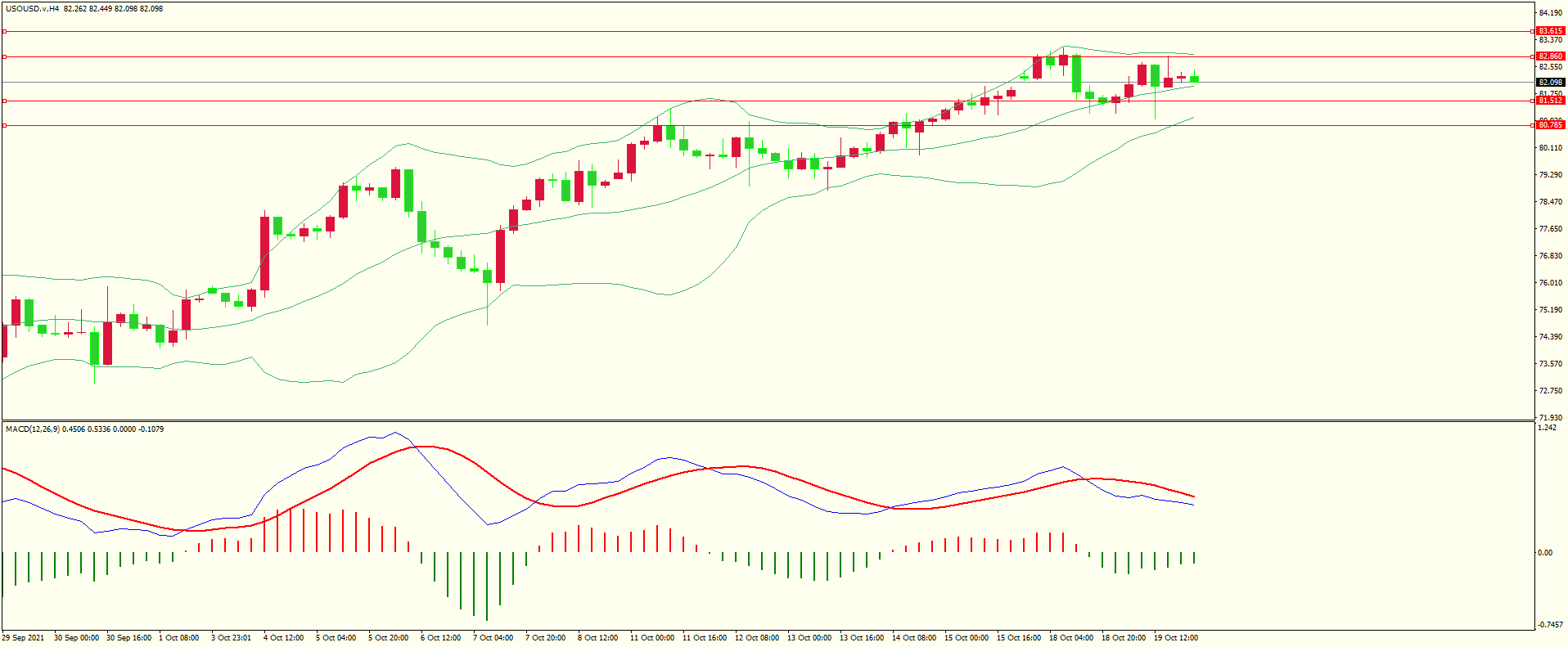Select the 82.860 horizontal line price tag
Screen dimensions: 1568x647
[x=1550, y=56]
